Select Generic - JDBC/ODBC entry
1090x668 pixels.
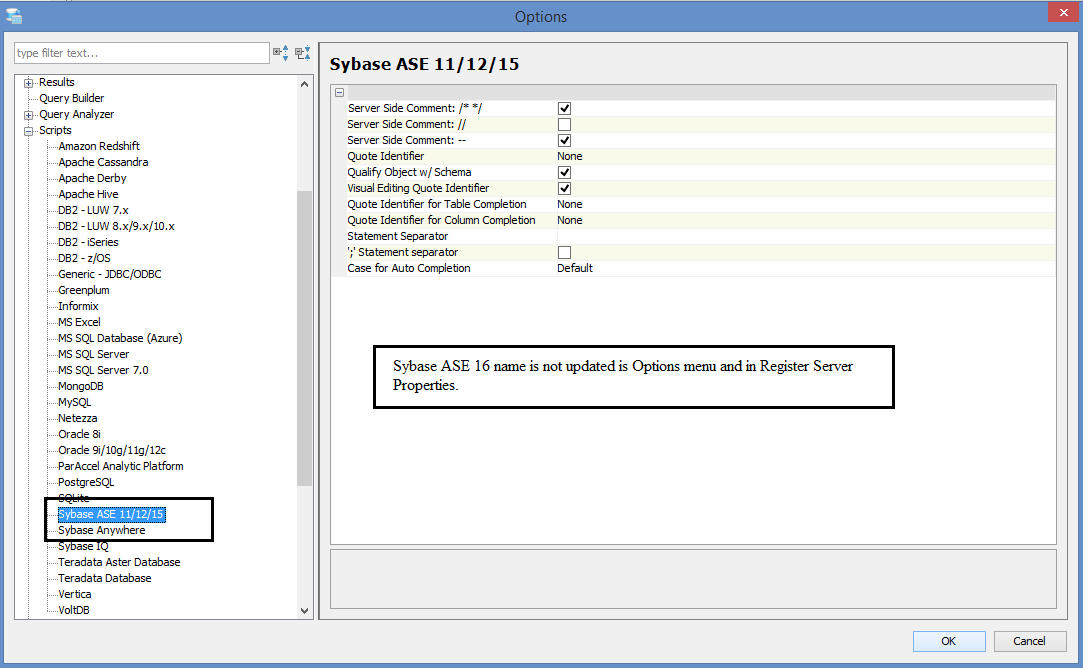(110, 274)
